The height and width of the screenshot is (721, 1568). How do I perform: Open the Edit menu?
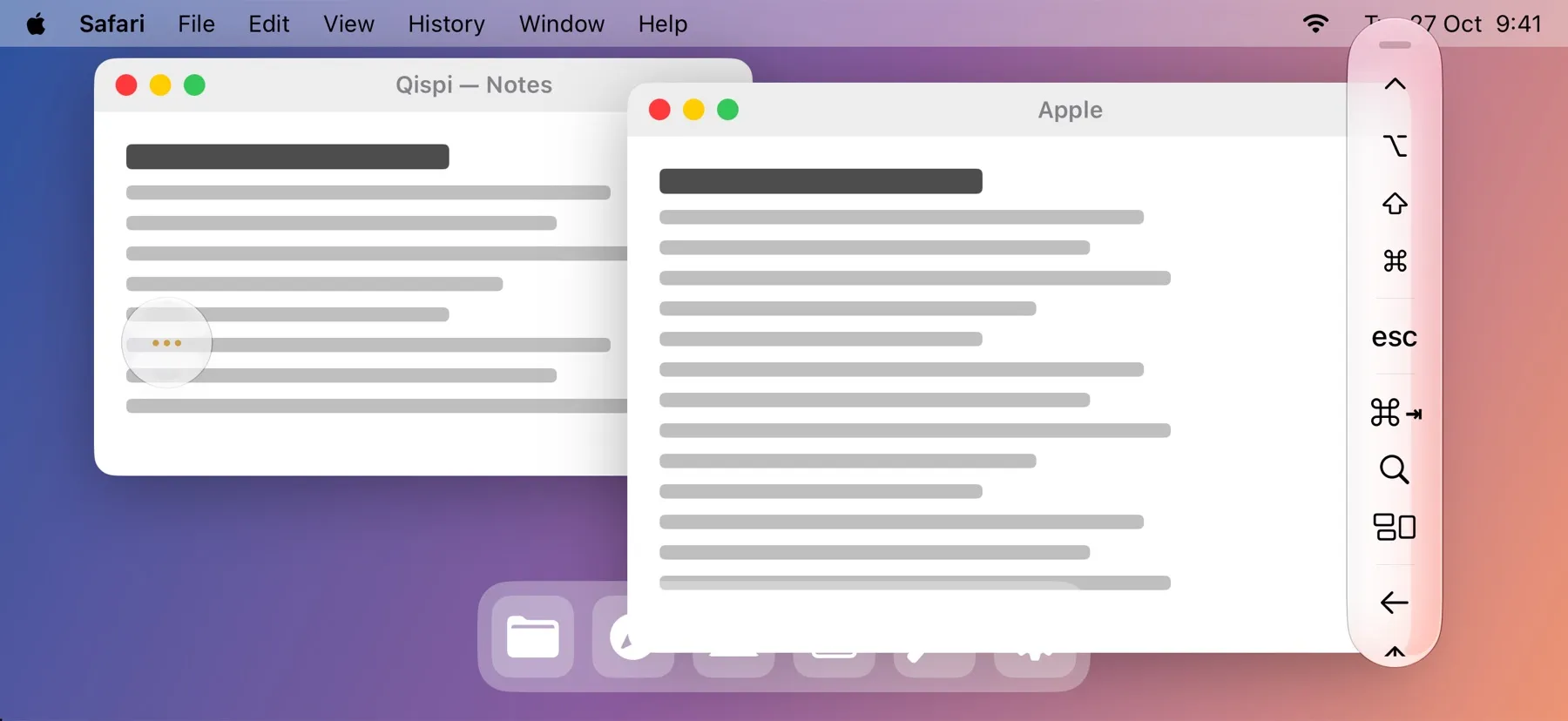[x=268, y=24]
